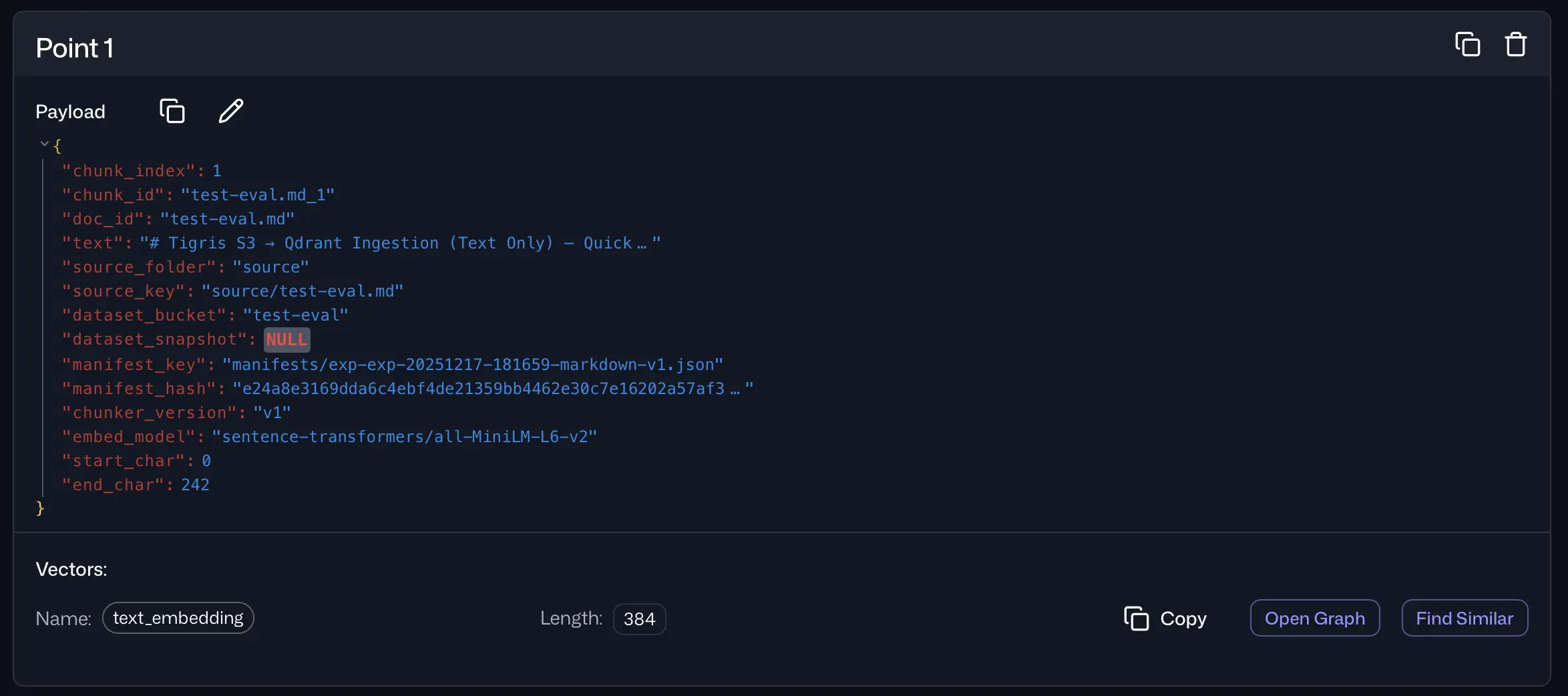Click the vector length value 384

639,619
